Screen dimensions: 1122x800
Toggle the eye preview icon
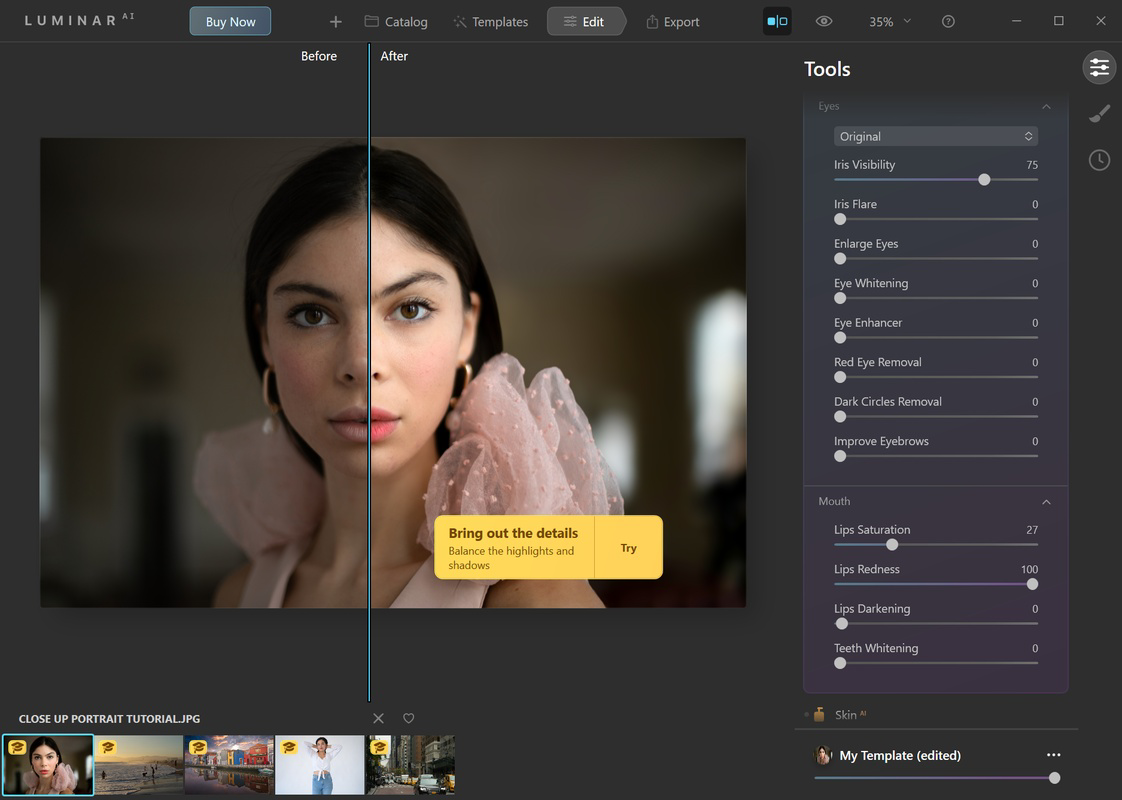coord(823,20)
